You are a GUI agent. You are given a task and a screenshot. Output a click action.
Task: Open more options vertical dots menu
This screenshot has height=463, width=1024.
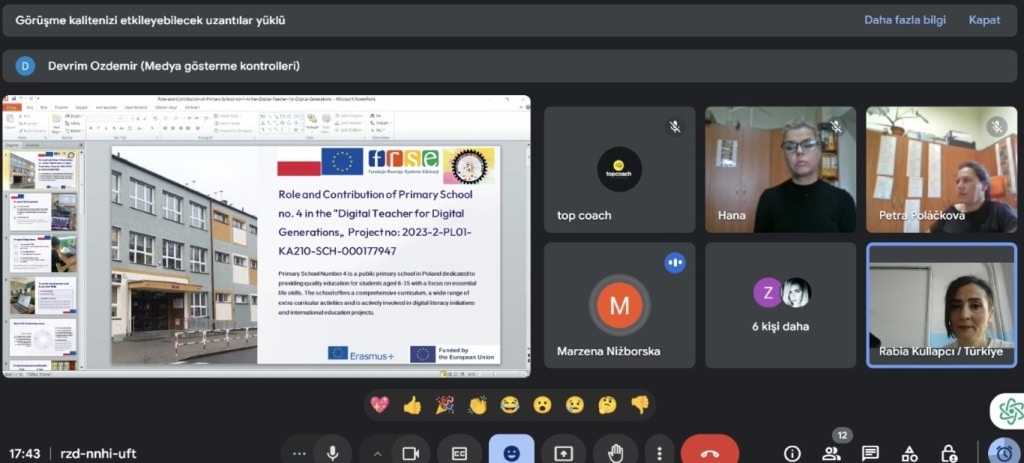click(658, 452)
